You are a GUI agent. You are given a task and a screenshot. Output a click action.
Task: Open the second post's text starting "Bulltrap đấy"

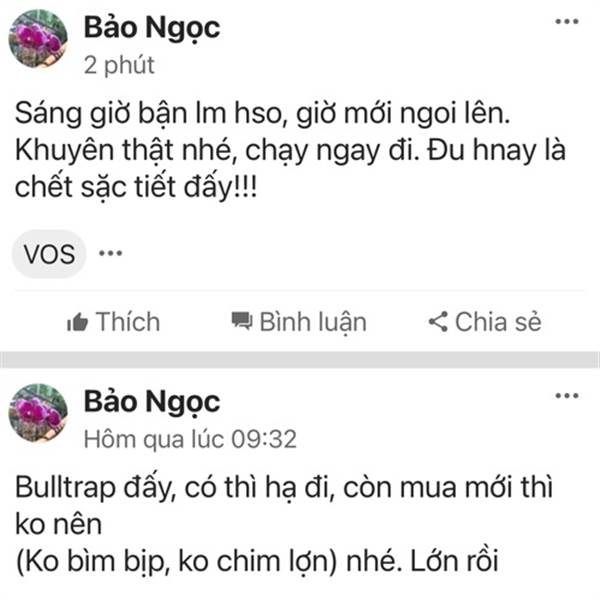(x=284, y=525)
